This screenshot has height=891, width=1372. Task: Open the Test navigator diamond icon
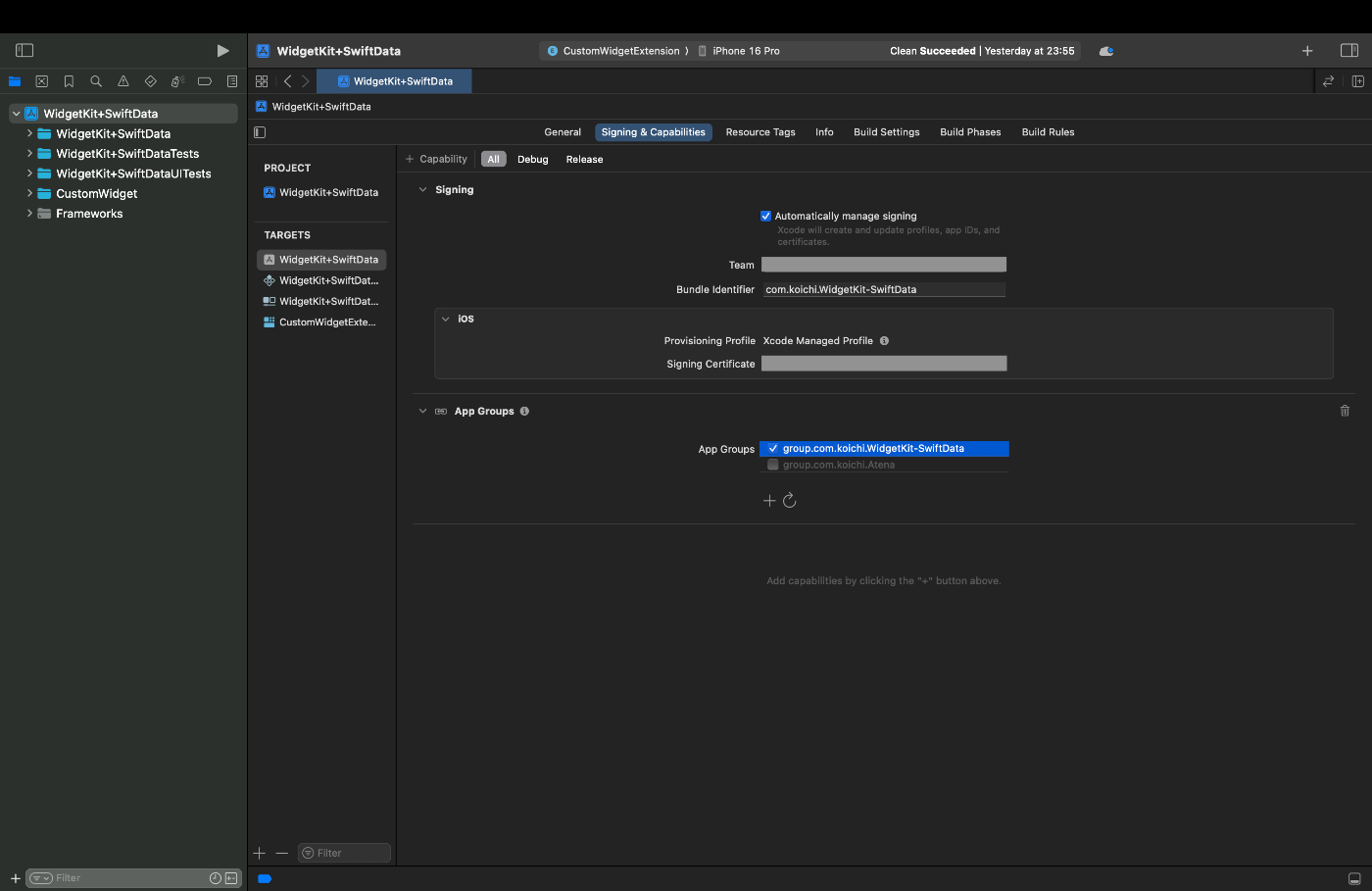click(x=150, y=81)
